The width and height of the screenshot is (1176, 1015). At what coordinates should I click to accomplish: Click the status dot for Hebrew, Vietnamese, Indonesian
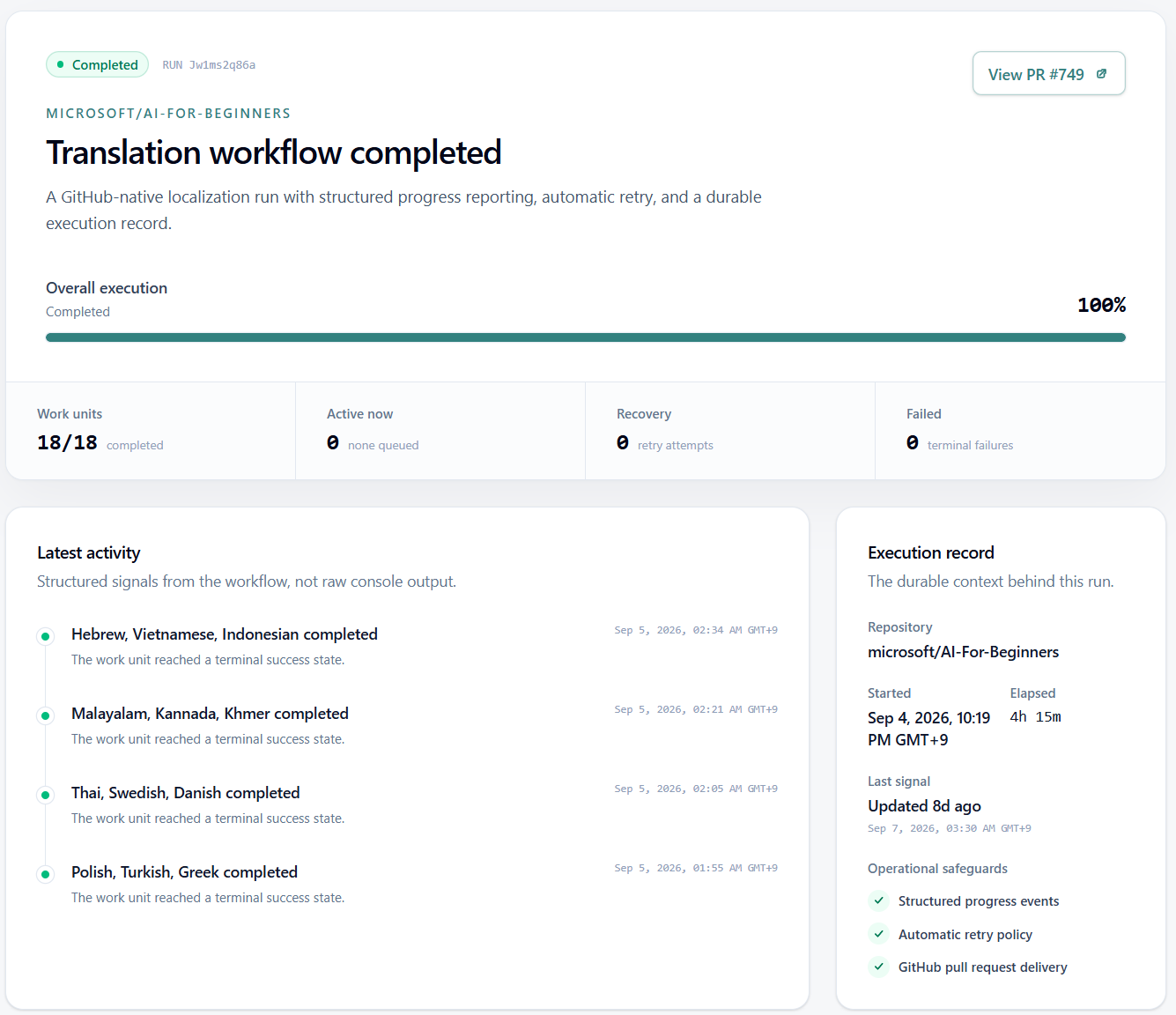45,636
